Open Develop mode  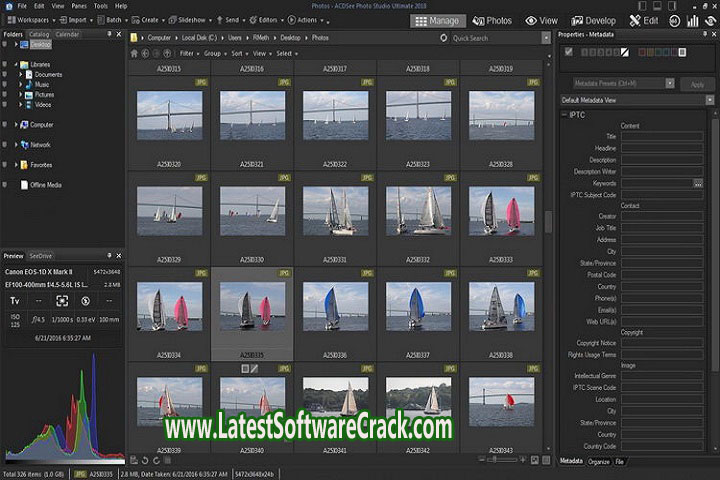pyautogui.click(x=594, y=20)
